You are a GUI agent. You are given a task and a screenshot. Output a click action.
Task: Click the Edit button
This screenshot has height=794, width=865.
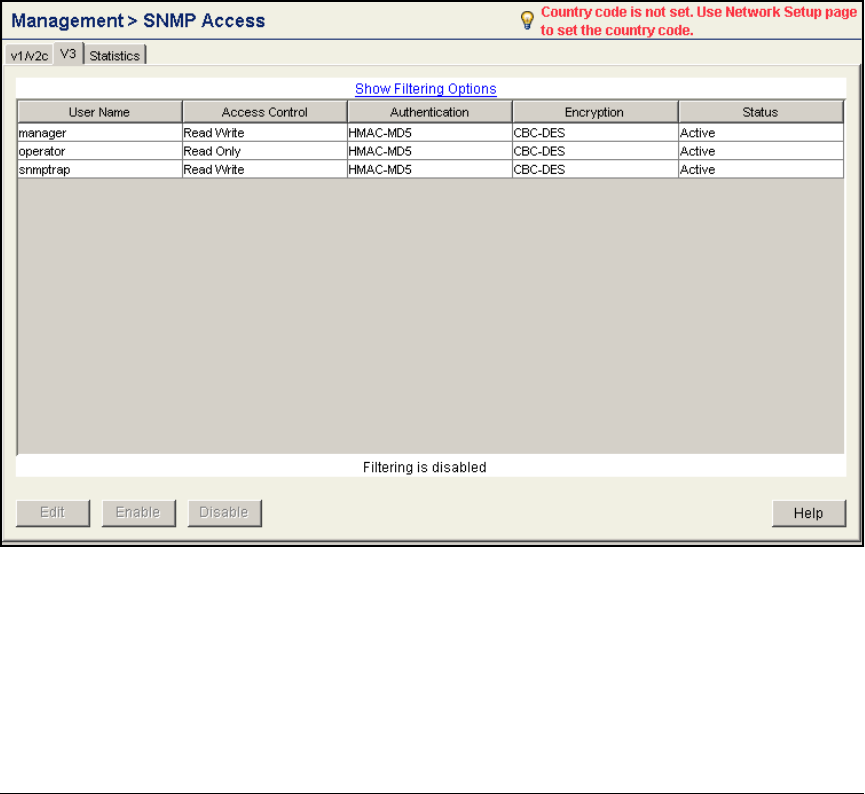(x=53, y=513)
